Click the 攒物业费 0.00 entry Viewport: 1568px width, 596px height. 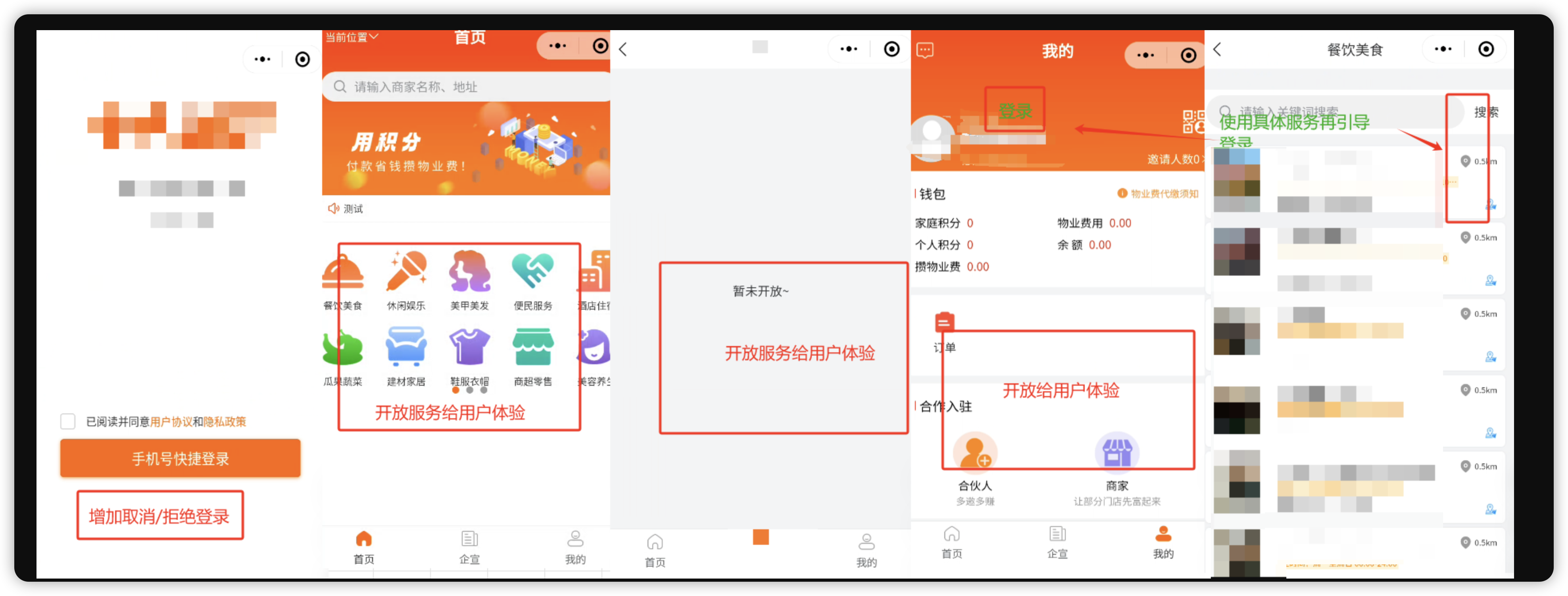coord(952,267)
